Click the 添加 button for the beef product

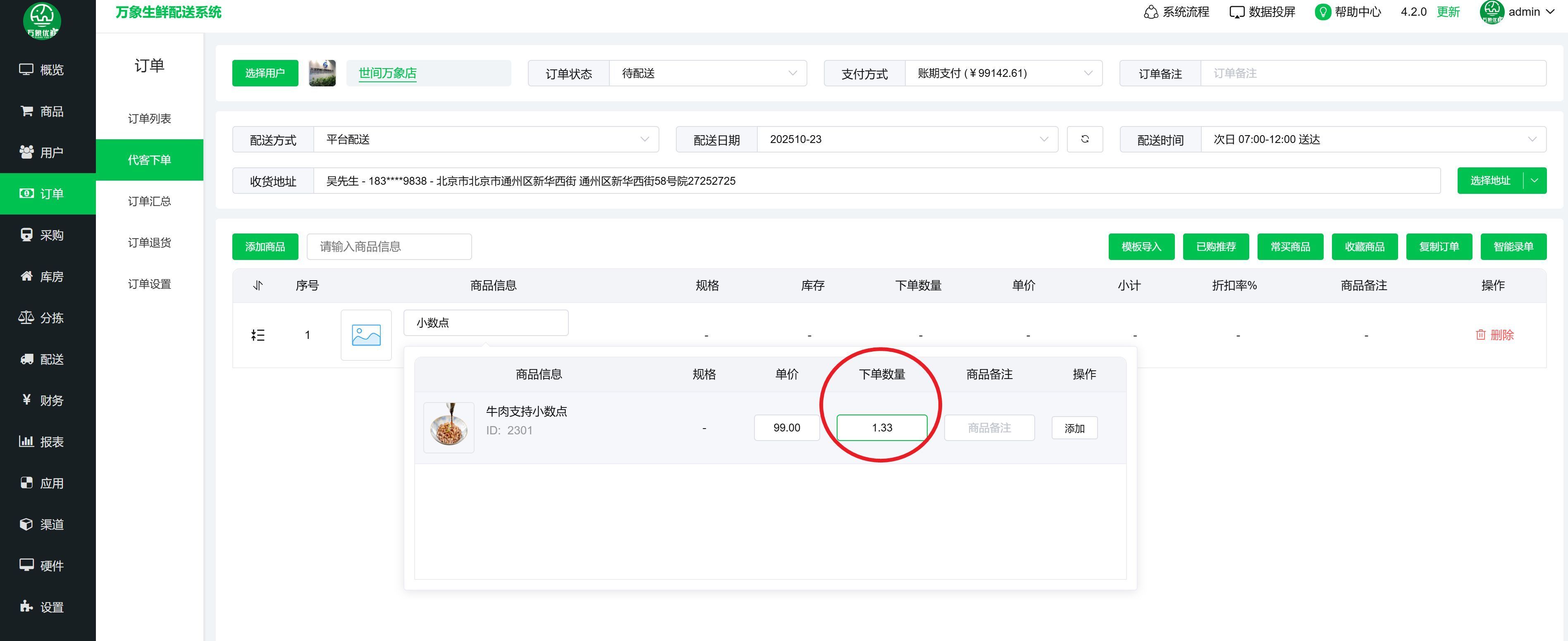(1074, 429)
